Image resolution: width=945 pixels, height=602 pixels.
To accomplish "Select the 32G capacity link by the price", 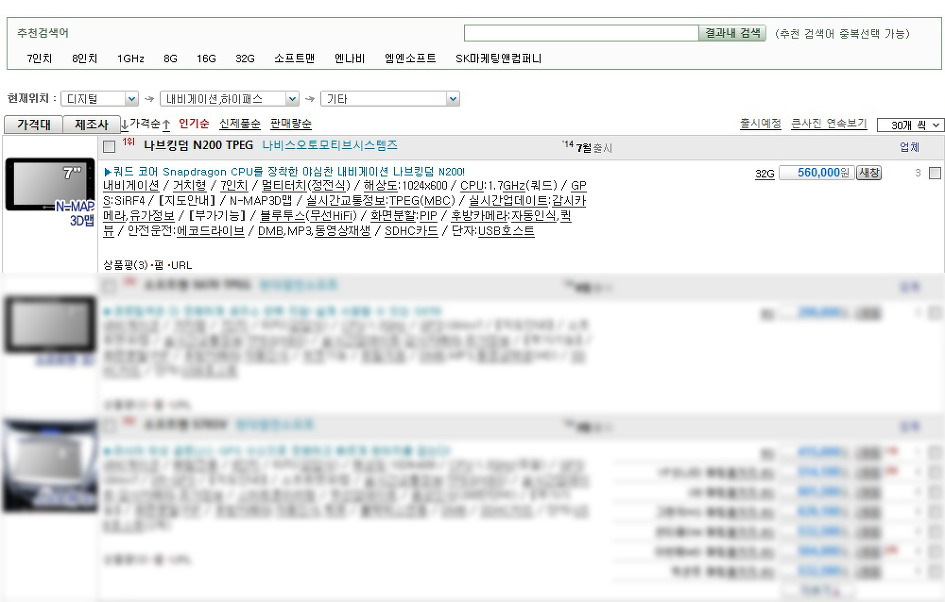I will [765, 174].
